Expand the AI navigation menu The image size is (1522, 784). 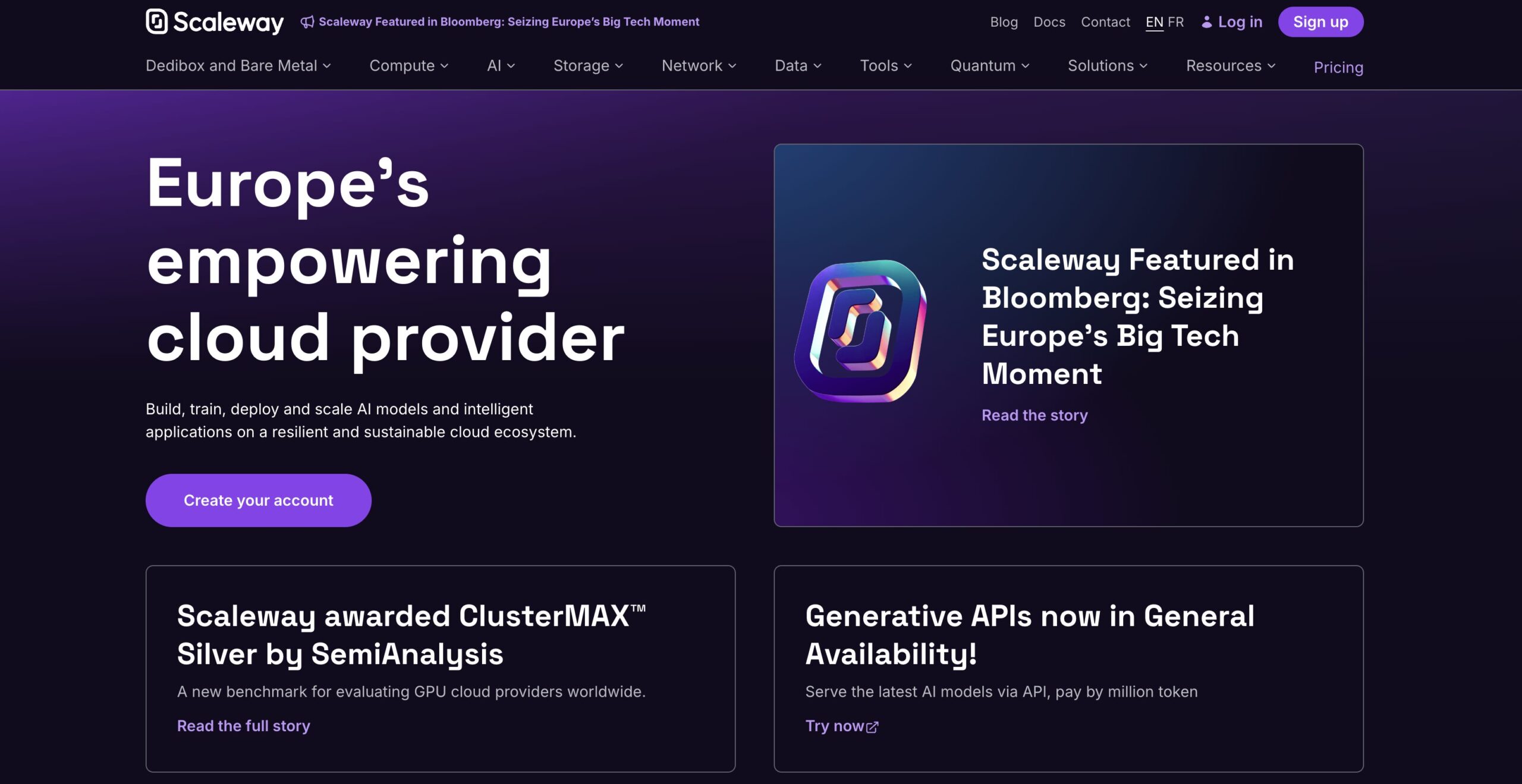501,65
